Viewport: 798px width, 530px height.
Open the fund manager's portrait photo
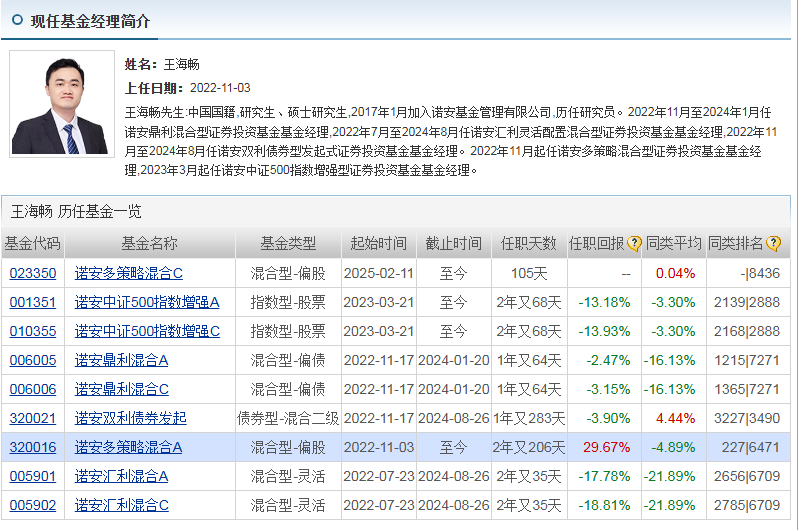62,103
